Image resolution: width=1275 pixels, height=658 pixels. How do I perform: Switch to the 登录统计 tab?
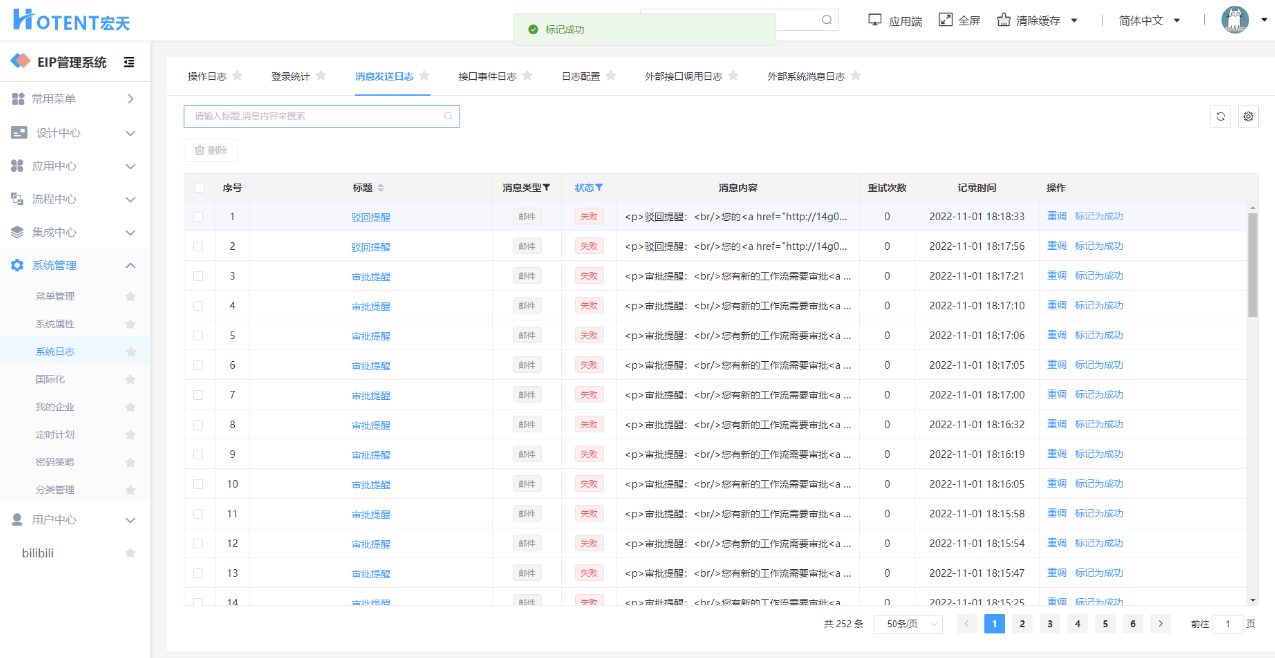290,76
